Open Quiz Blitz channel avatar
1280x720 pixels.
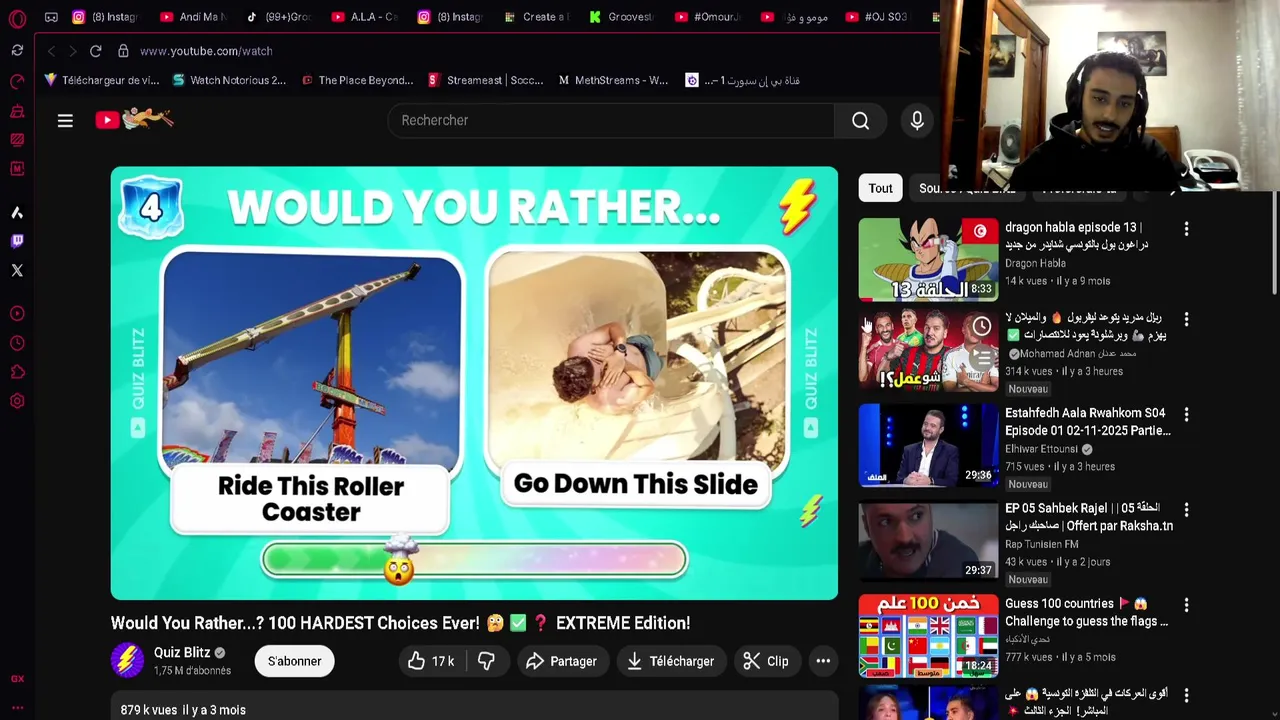click(127, 661)
